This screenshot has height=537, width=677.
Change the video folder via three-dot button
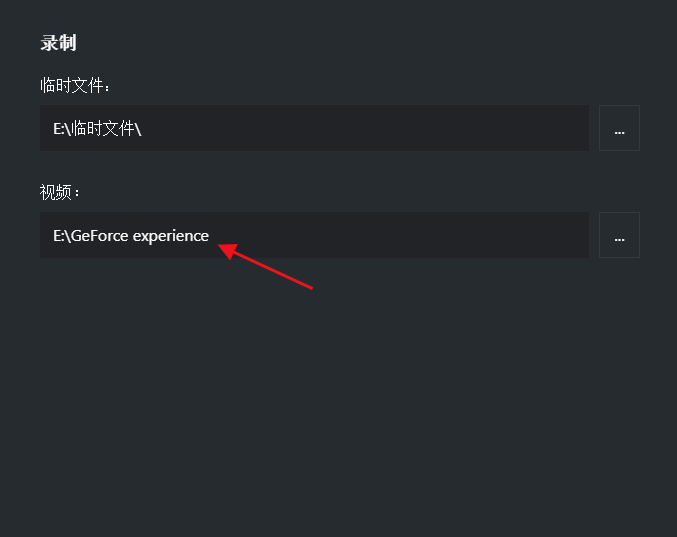click(x=619, y=235)
